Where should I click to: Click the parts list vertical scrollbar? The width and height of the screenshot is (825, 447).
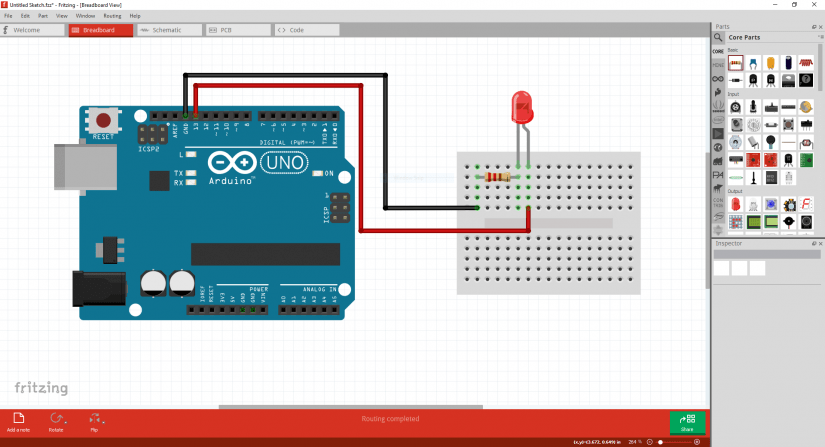click(x=821, y=68)
